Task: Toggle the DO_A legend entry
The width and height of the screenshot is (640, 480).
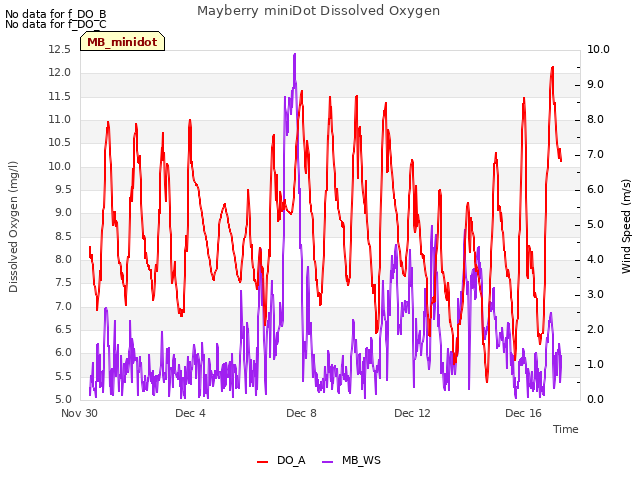Action: click(281, 461)
